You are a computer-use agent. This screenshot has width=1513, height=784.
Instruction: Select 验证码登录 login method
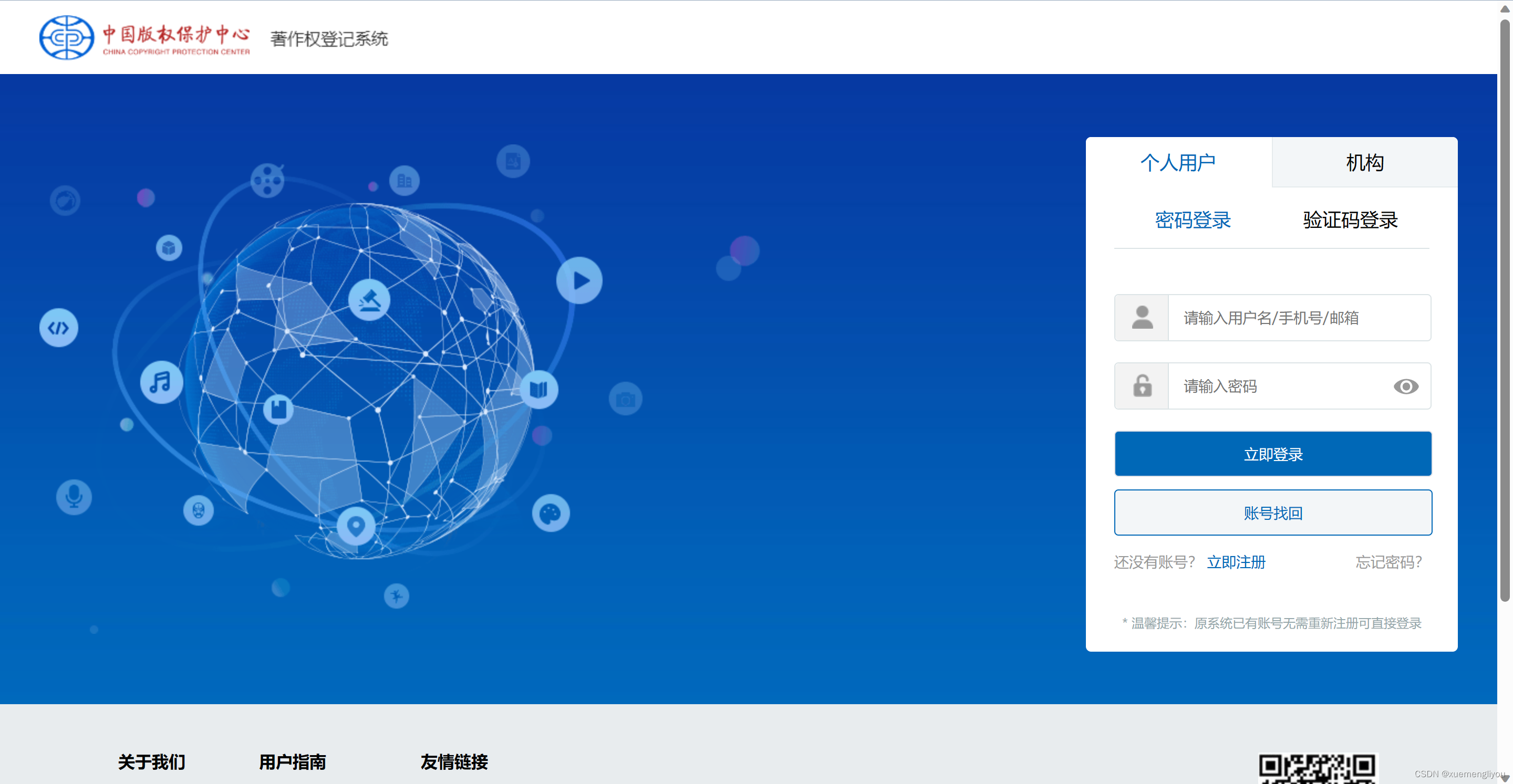click(x=1350, y=219)
